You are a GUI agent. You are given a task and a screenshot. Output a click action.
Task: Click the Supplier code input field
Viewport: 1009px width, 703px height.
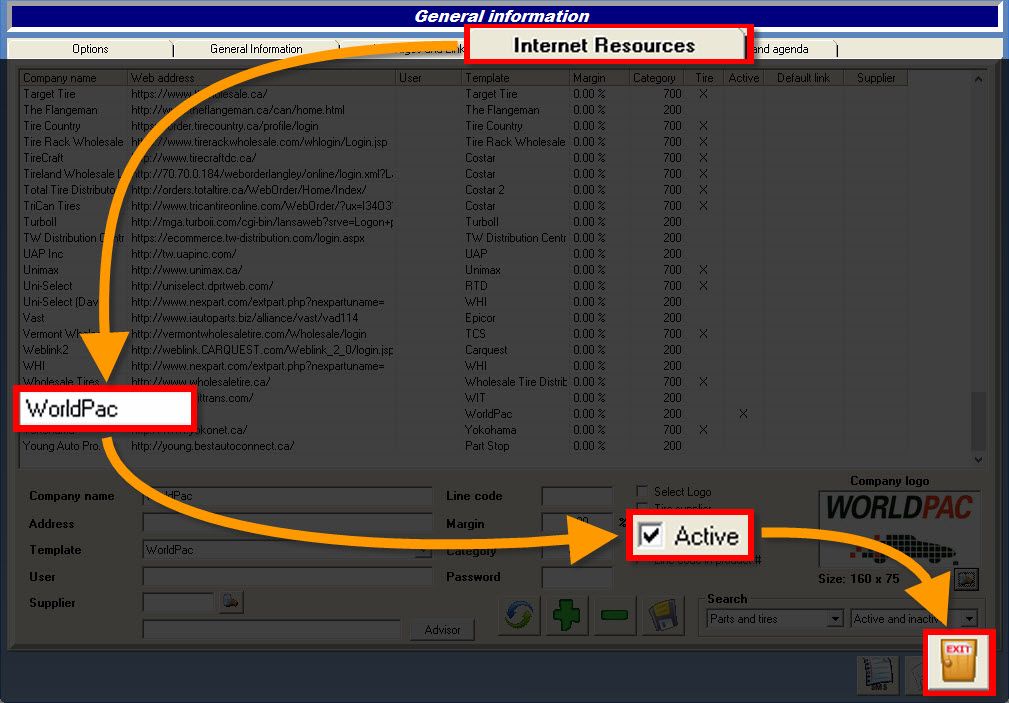(x=178, y=602)
